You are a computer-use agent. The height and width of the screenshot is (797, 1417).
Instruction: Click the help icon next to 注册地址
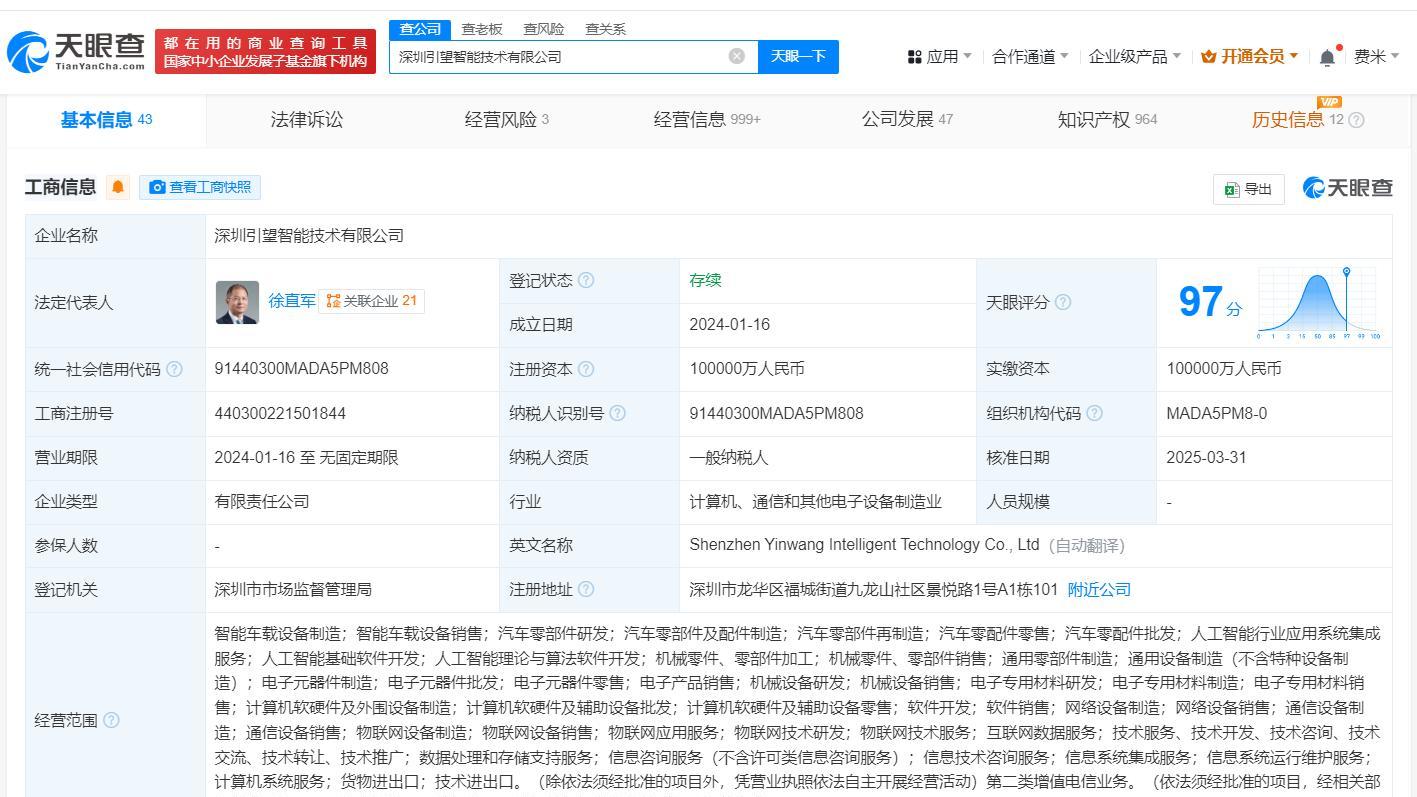586,590
